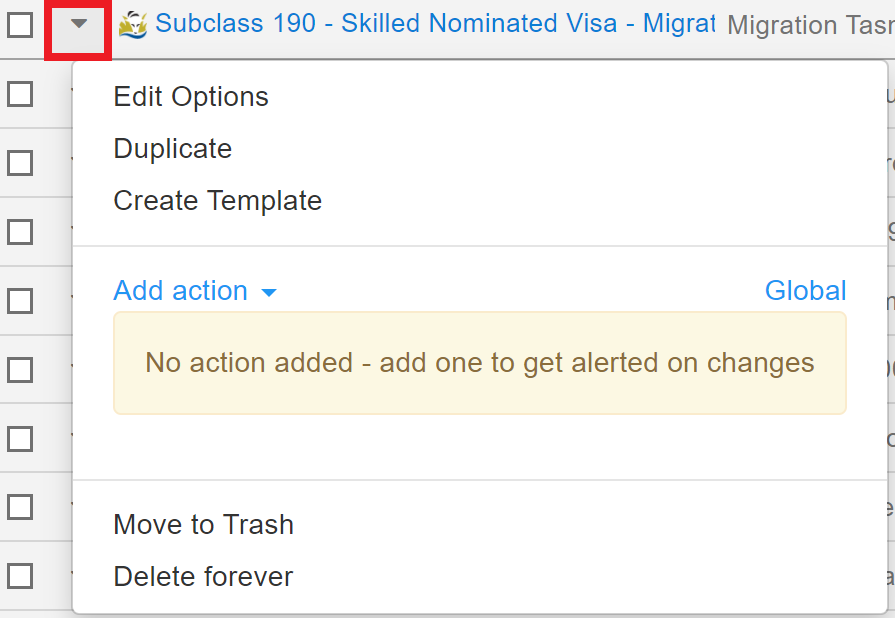Click the Subclass 190 monitor favicon icon

pos(132,25)
